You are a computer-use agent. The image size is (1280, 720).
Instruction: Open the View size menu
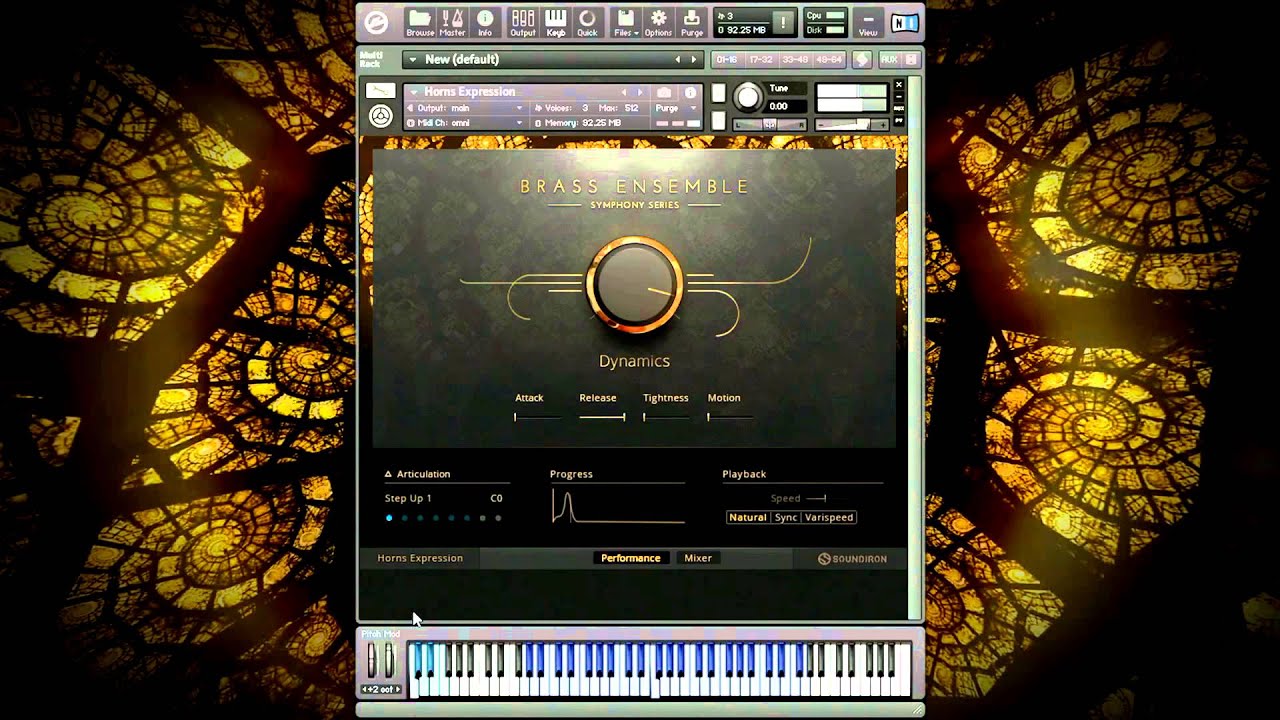click(x=868, y=22)
